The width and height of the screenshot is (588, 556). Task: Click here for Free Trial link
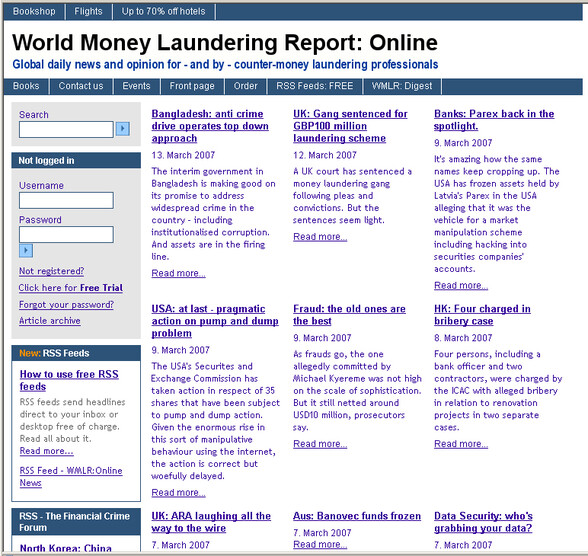(x=71, y=288)
